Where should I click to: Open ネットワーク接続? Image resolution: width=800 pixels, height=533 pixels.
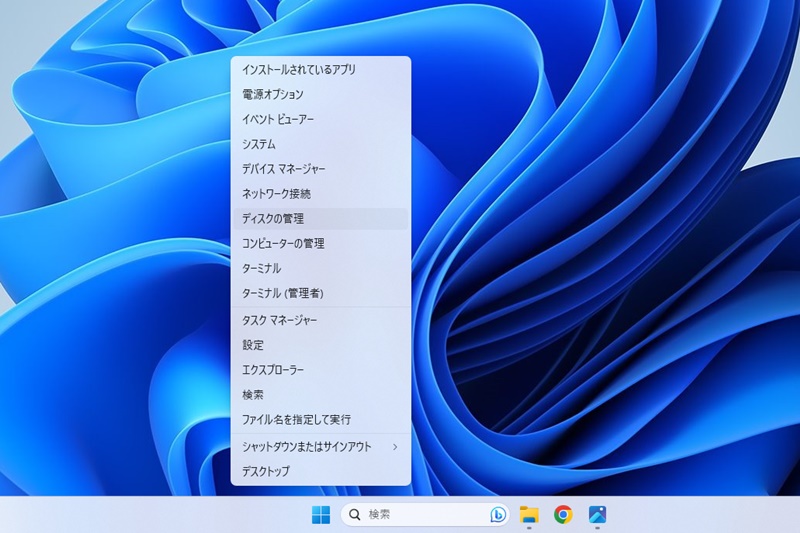point(276,193)
